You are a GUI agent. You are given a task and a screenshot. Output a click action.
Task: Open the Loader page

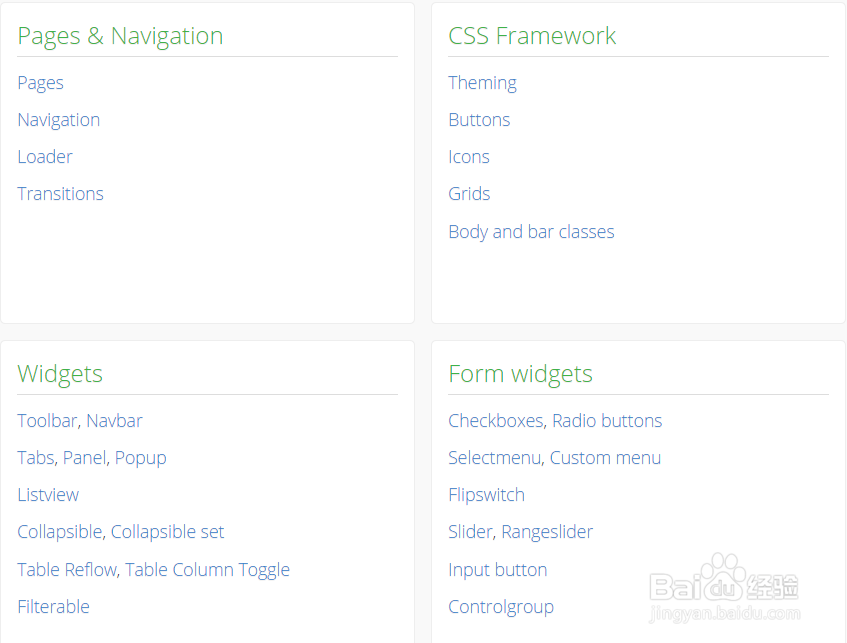(x=44, y=156)
